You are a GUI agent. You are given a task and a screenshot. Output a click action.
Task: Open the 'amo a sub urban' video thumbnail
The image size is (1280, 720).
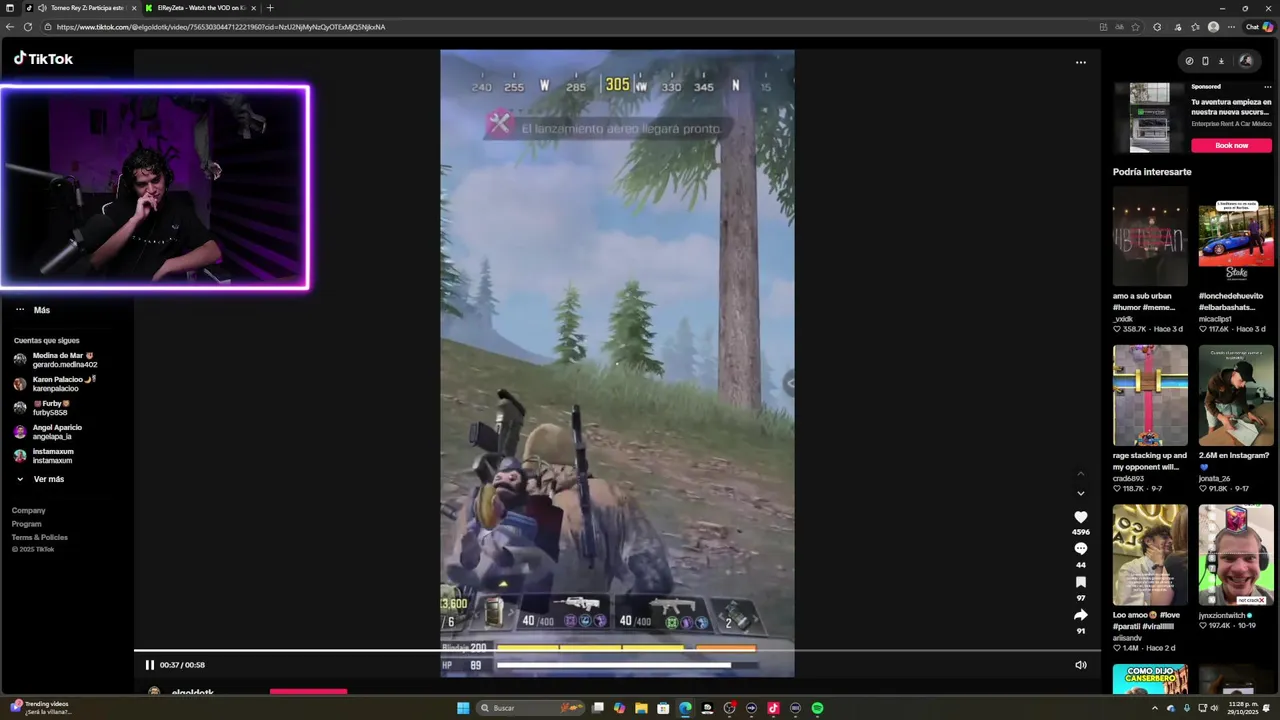[1150, 236]
